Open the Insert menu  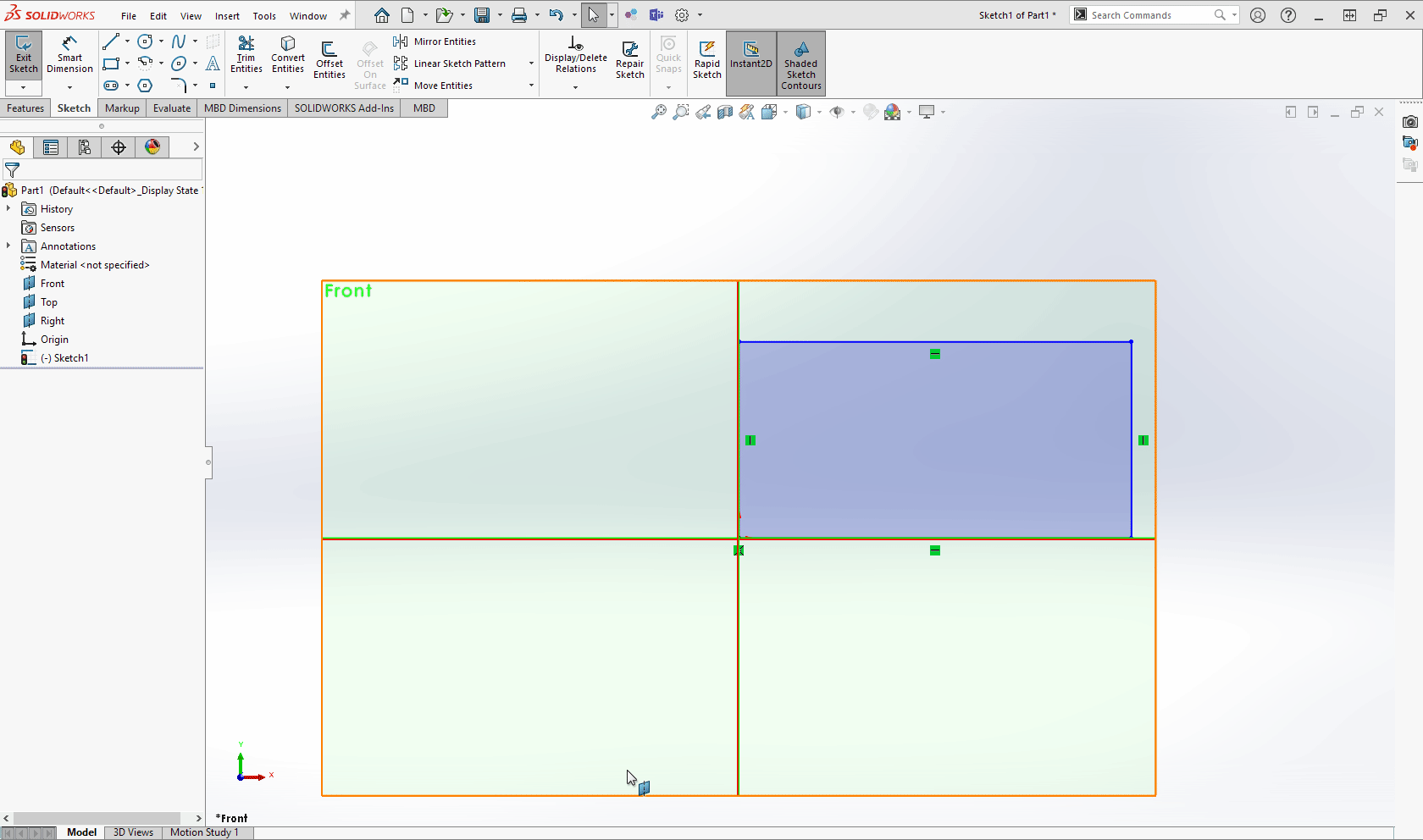(x=227, y=14)
